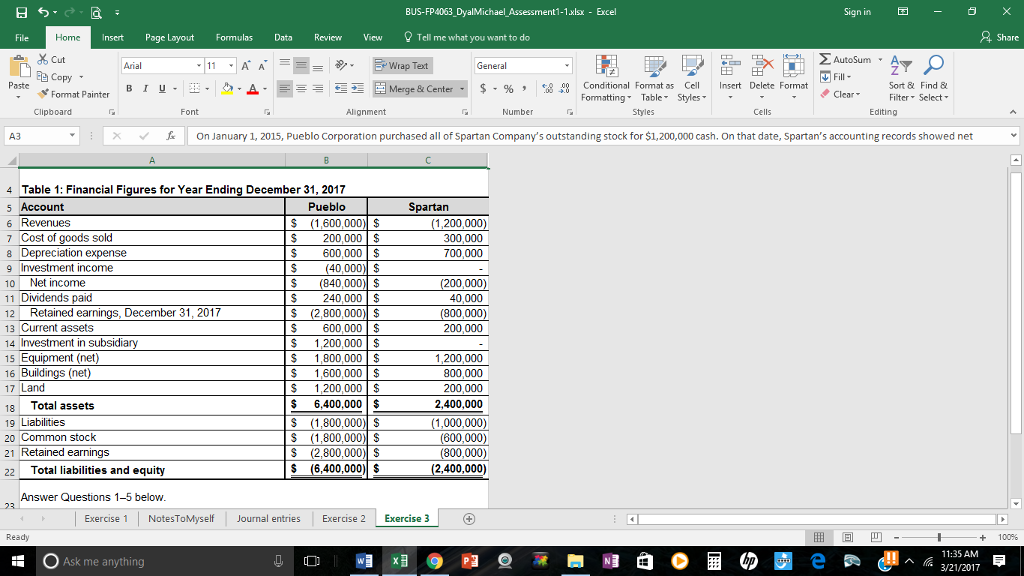Activate Format Painter
Image resolution: width=1024 pixels, height=576 pixels.
tap(73, 94)
